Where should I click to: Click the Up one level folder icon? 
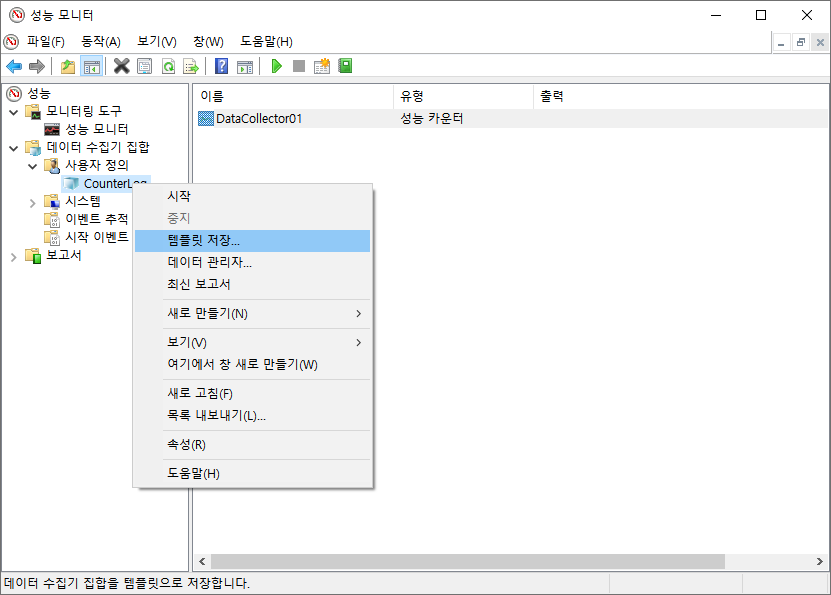(68, 66)
